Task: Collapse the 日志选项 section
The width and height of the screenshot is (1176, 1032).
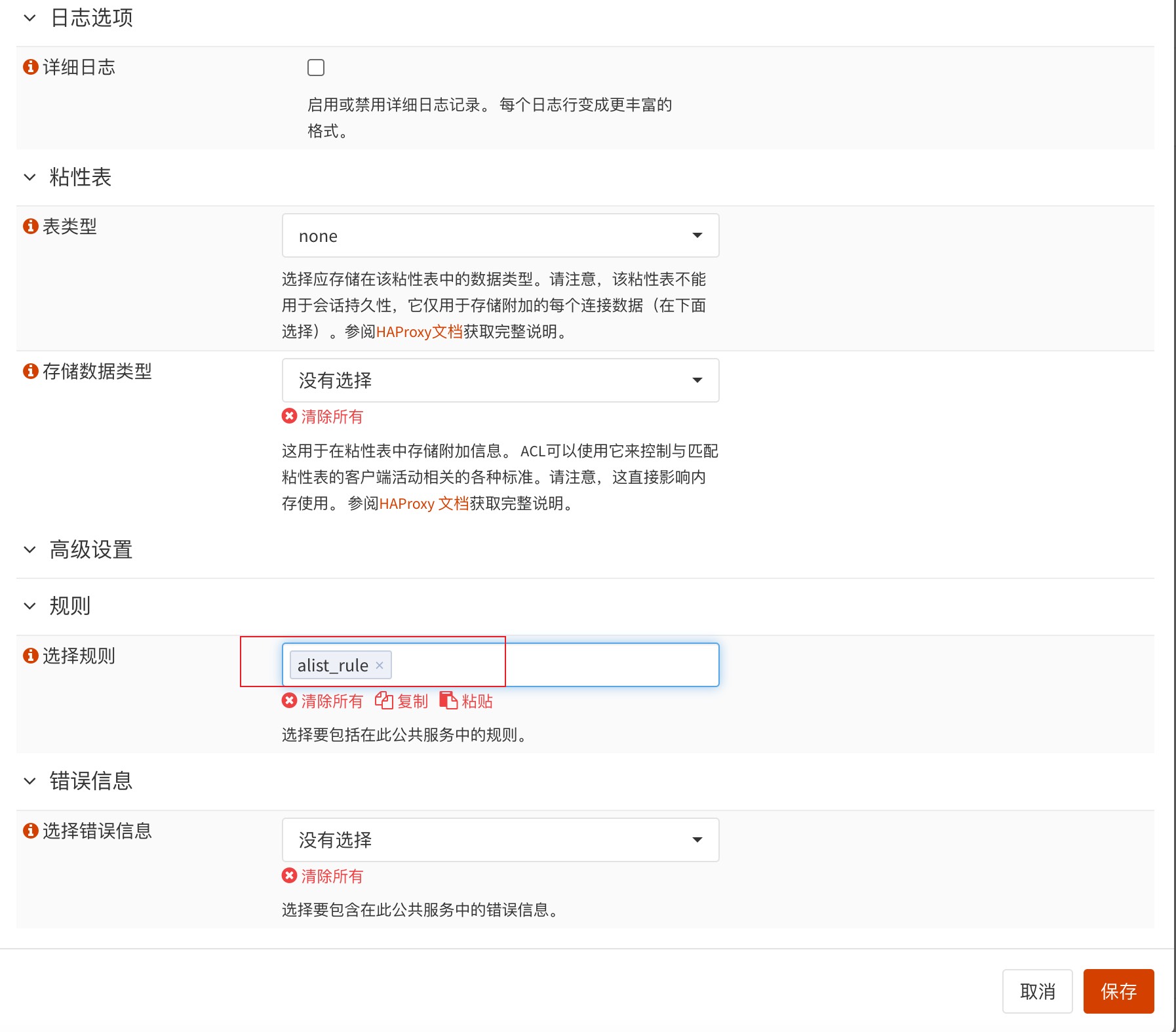Action: click(x=29, y=18)
